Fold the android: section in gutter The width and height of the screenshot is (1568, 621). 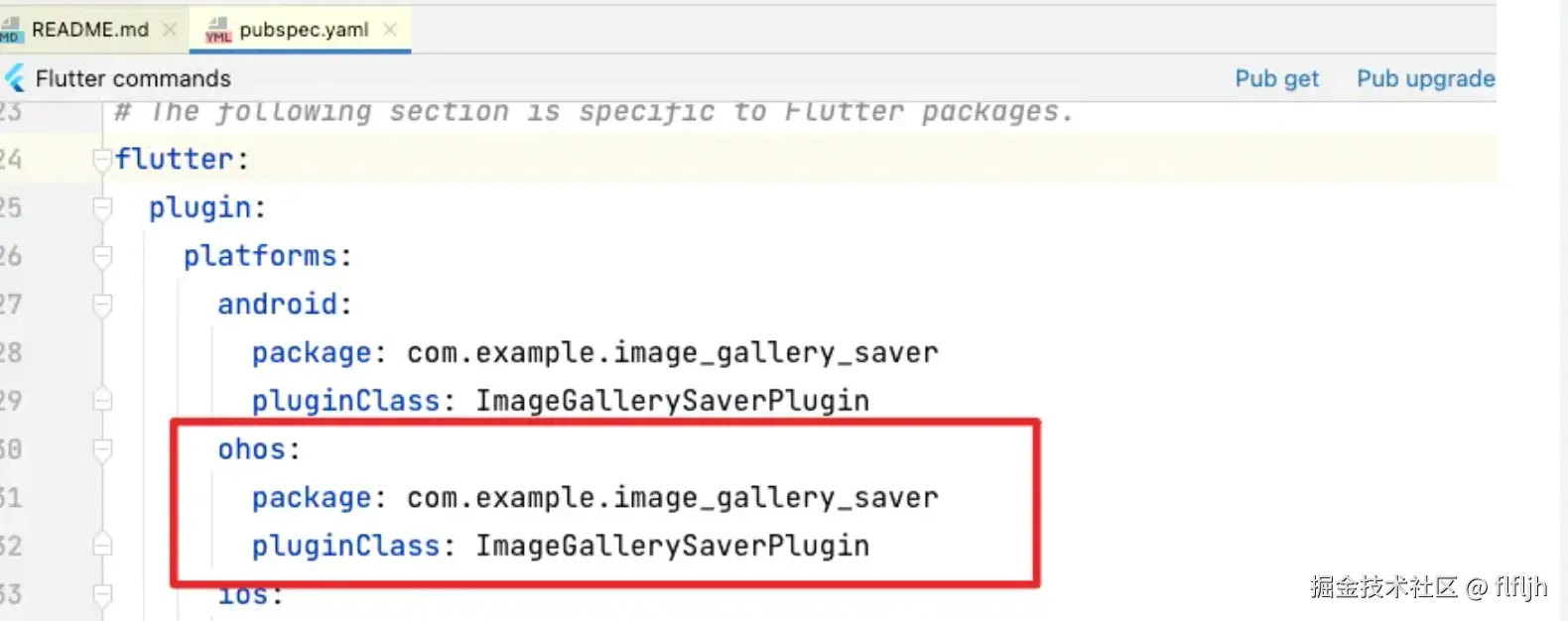click(102, 305)
